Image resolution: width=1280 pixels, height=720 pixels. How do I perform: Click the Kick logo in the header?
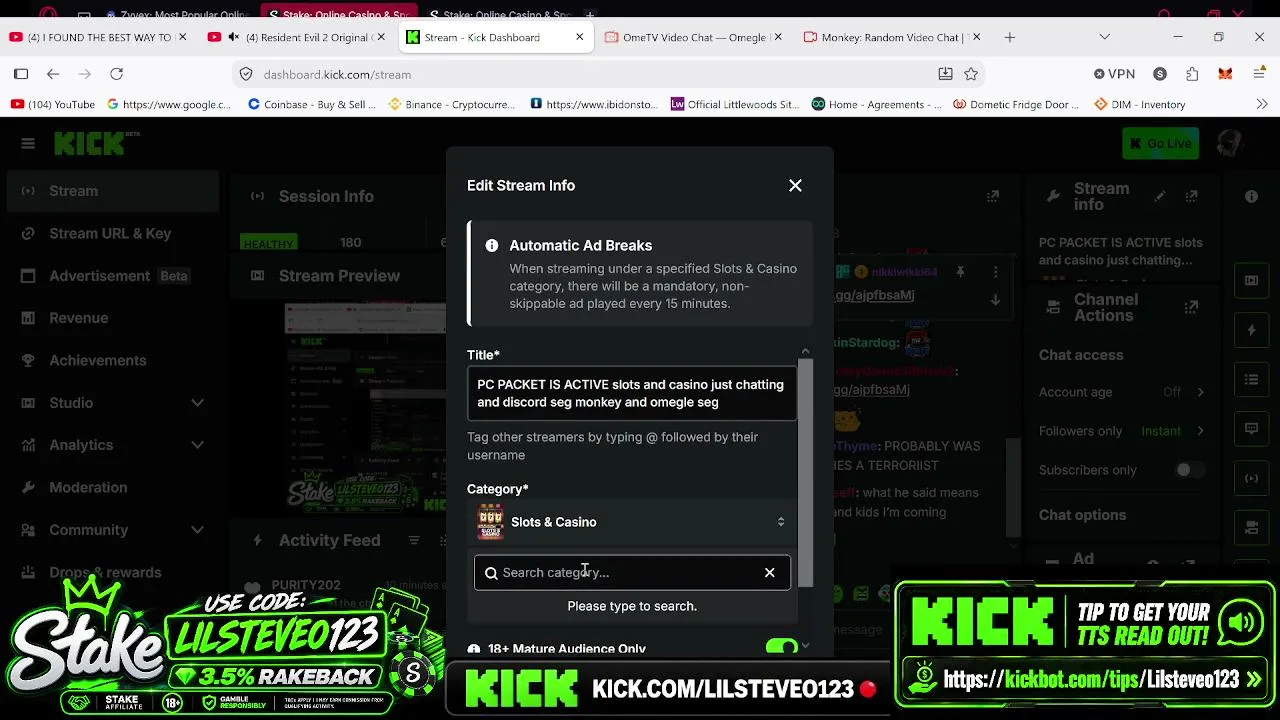point(90,144)
